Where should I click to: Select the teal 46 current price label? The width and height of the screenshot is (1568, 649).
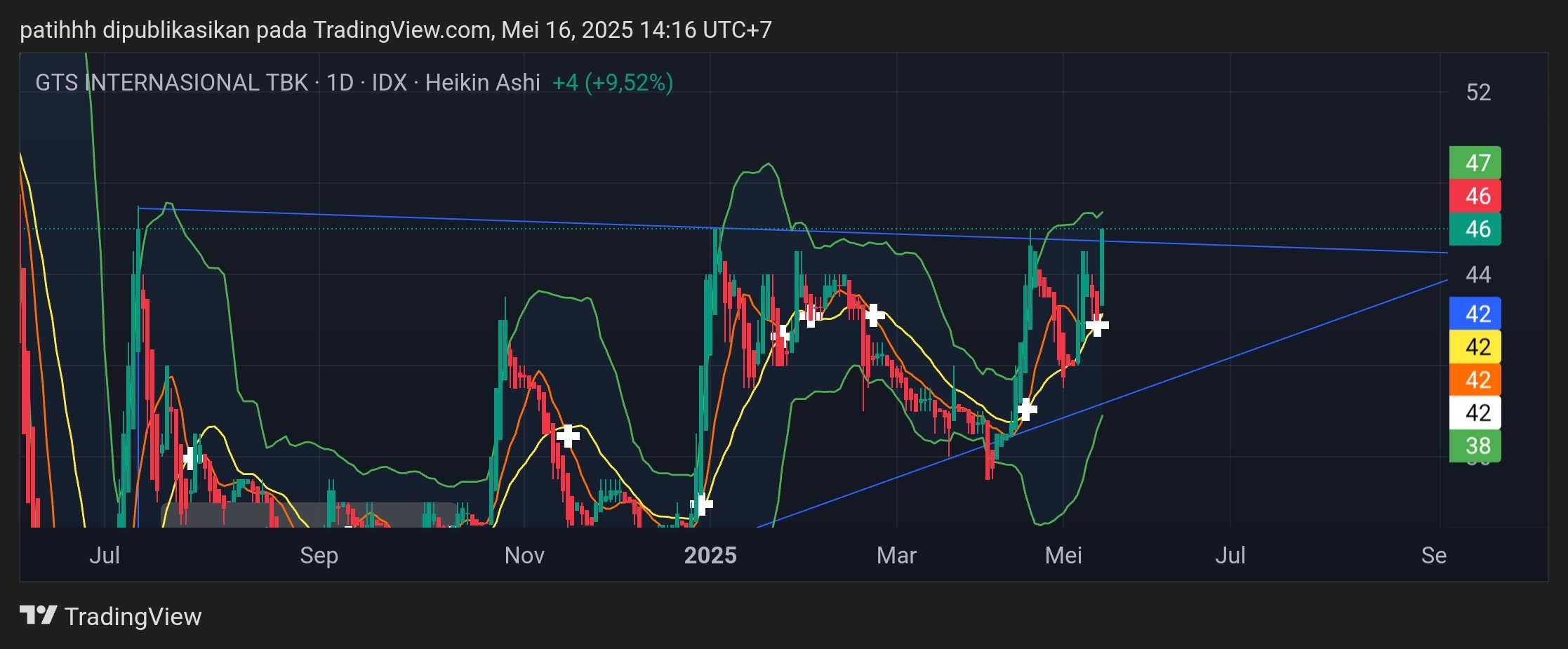click(1475, 229)
